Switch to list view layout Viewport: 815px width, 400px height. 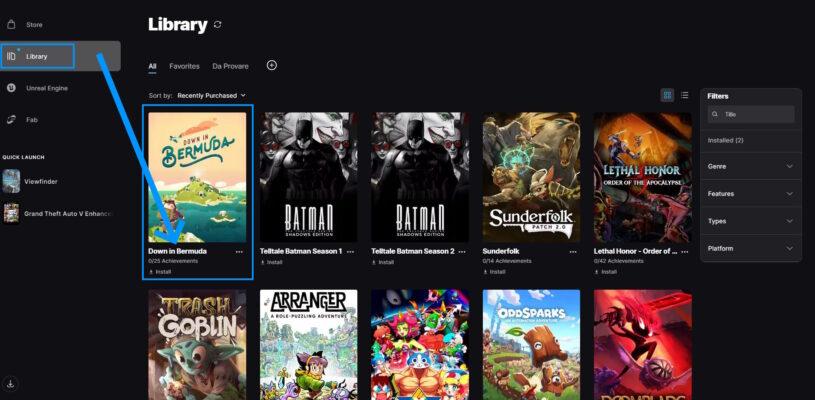(685, 95)
